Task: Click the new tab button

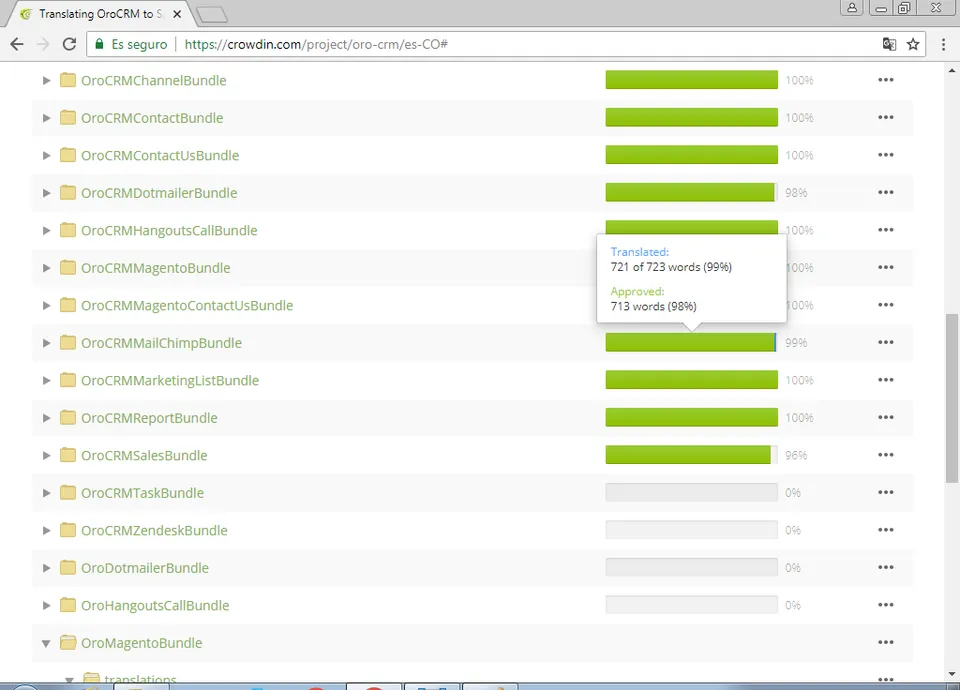Action: 212,14
